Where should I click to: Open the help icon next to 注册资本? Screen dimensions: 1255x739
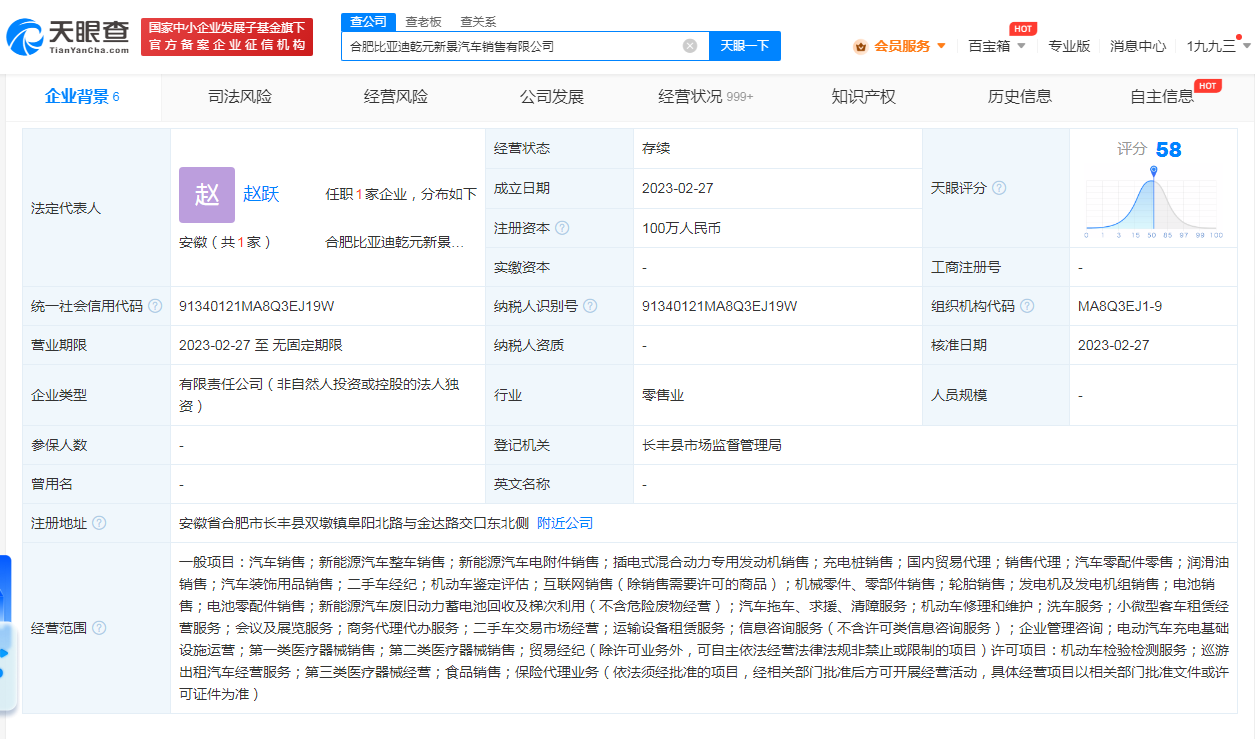(564, 228)
